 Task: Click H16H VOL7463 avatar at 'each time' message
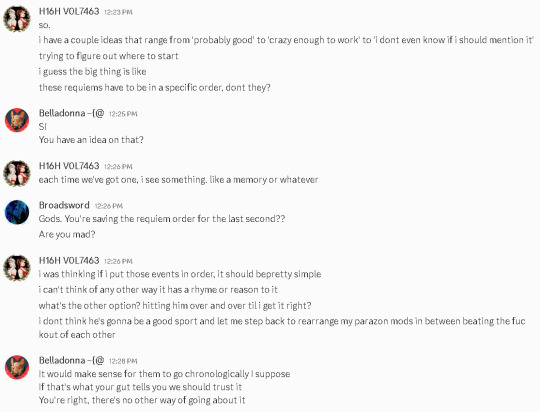(x=17, y=173)
